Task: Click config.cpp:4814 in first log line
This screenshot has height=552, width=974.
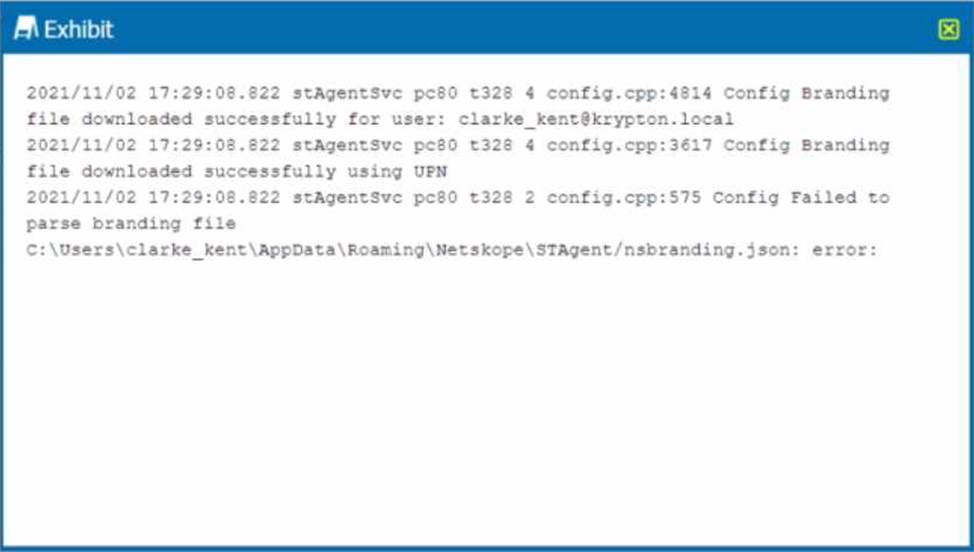Action: coord(629,93)
